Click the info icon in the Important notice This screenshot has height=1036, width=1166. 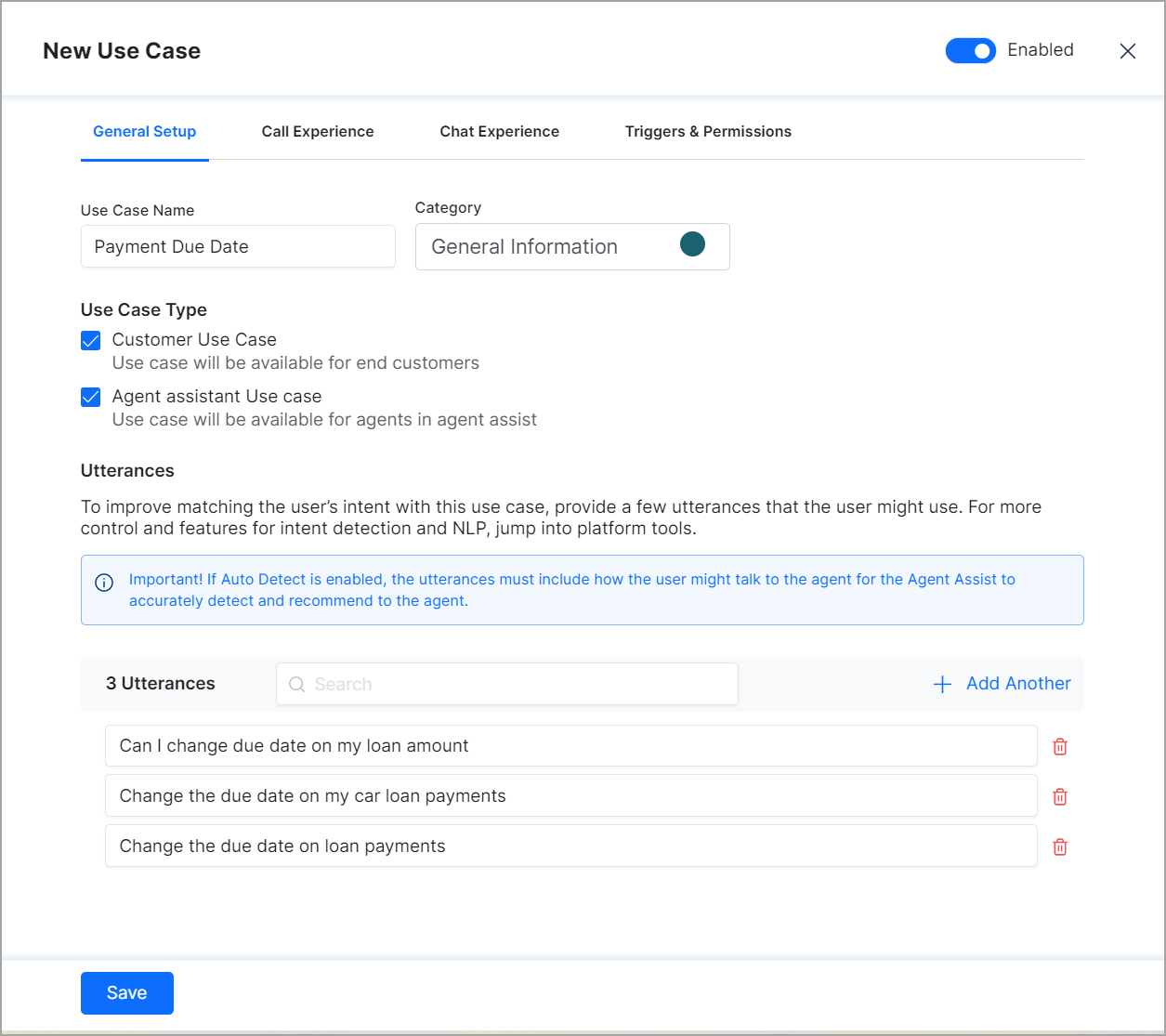(x=104, y=583)
